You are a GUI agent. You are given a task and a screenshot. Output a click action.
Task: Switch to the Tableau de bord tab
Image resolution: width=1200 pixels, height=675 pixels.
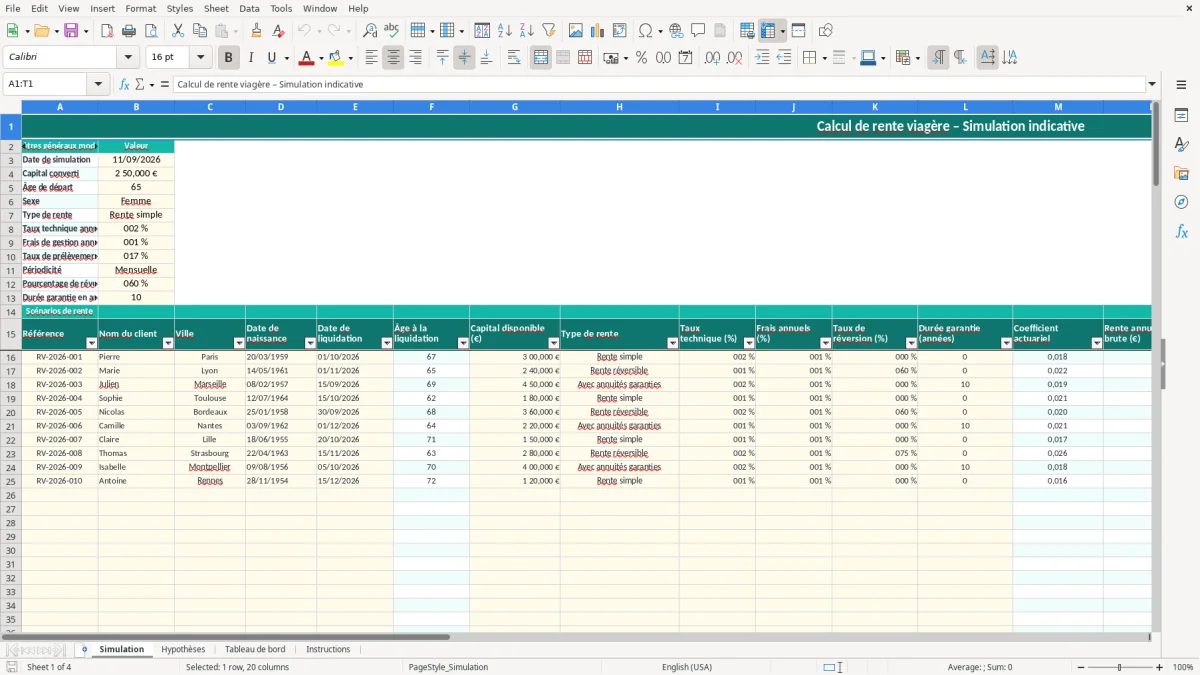(255, 649)
